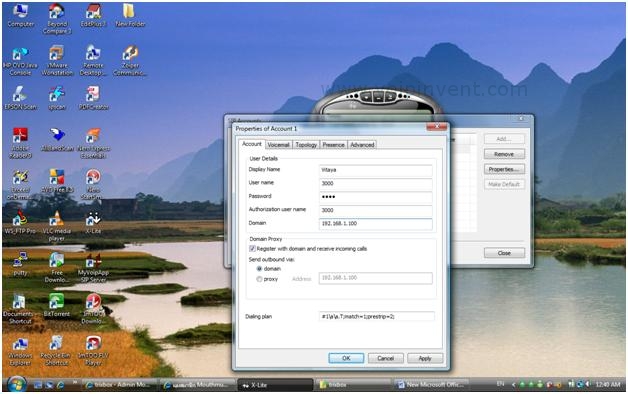Open the Windows Start orb
This screenshot has height=394, width=628.
tap(17, 384)
